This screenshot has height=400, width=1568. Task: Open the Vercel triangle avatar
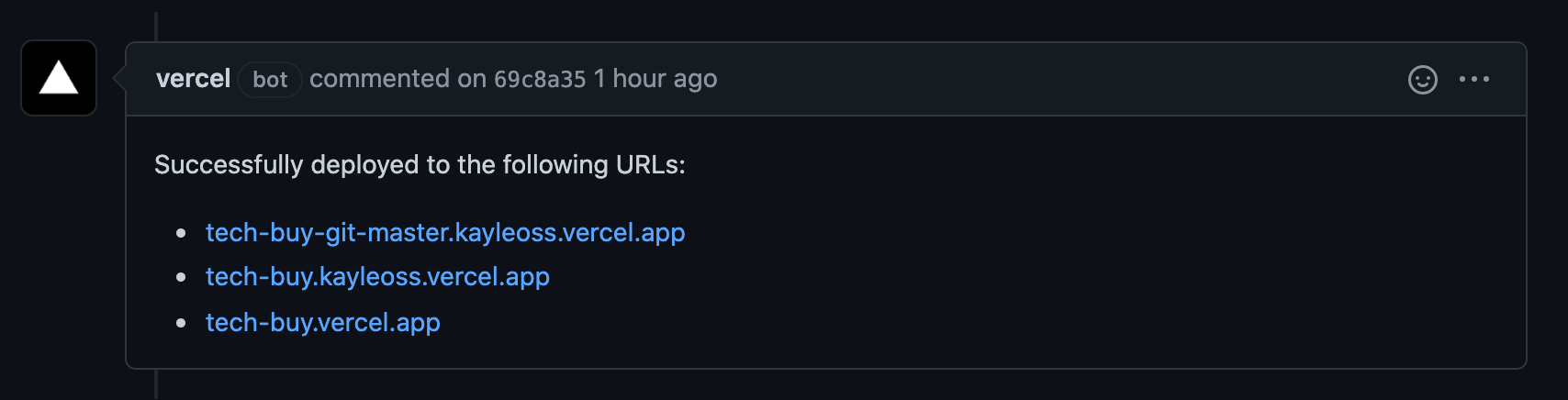pyautogui.click(x=59, y=78)
